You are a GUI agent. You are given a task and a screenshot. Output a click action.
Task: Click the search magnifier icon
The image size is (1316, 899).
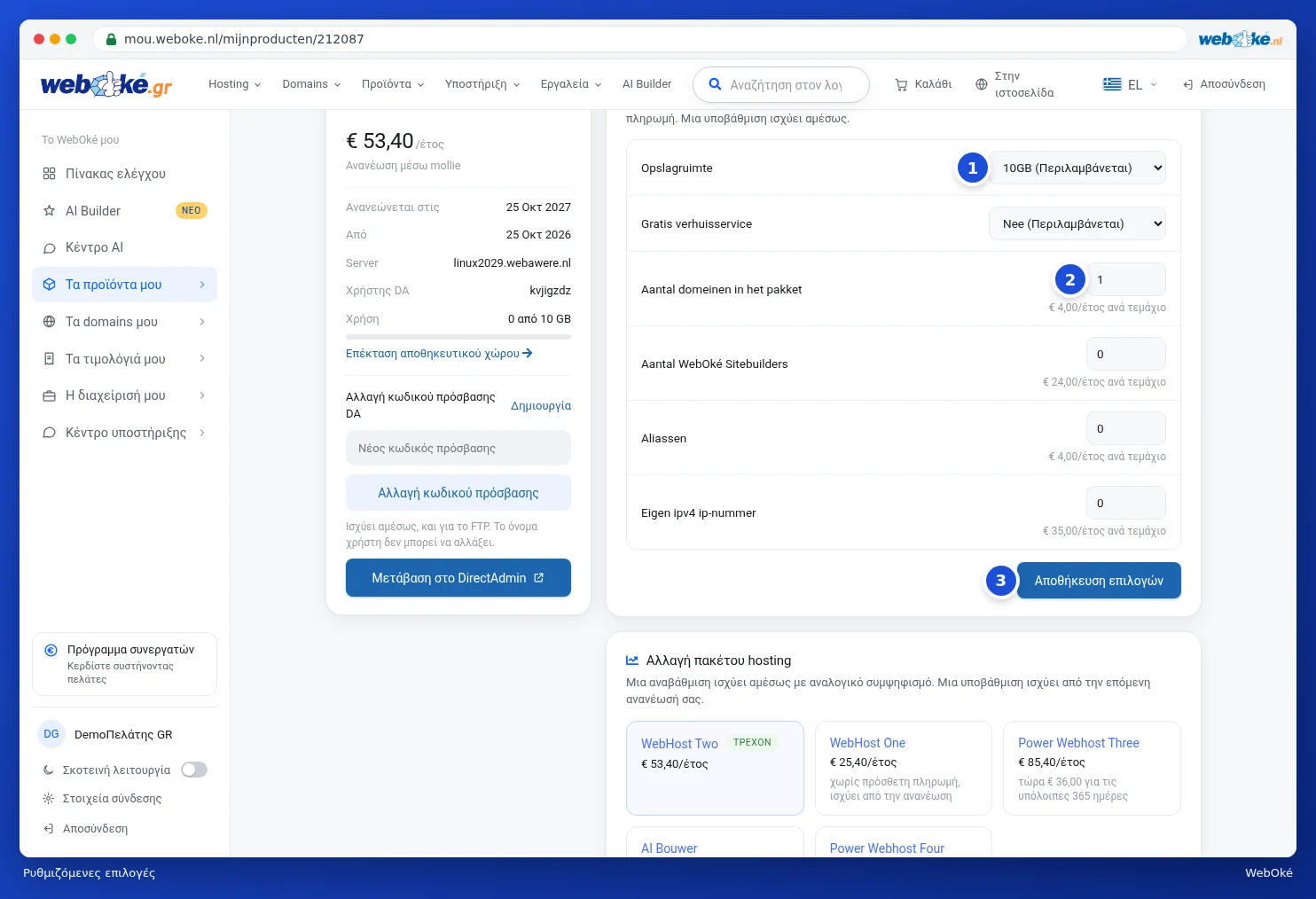click(715, 84)
